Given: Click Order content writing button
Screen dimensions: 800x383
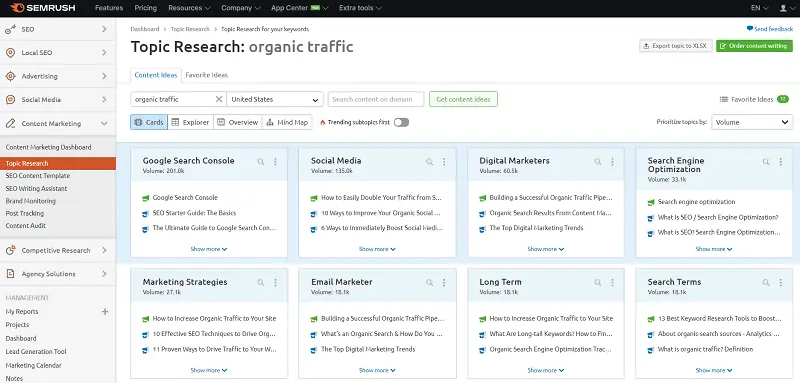Looking at the screenshot, I should click(x=754, y=46).
